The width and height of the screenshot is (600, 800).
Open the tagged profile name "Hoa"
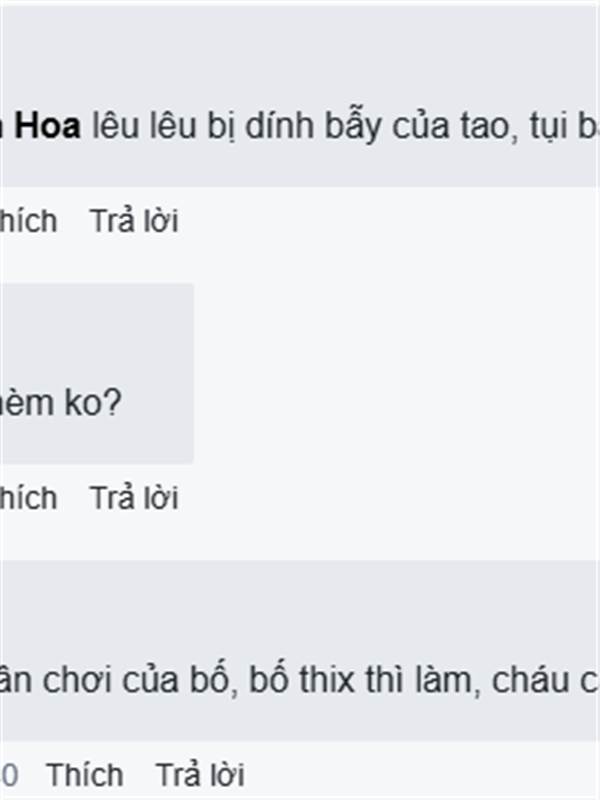pos(46,126)
